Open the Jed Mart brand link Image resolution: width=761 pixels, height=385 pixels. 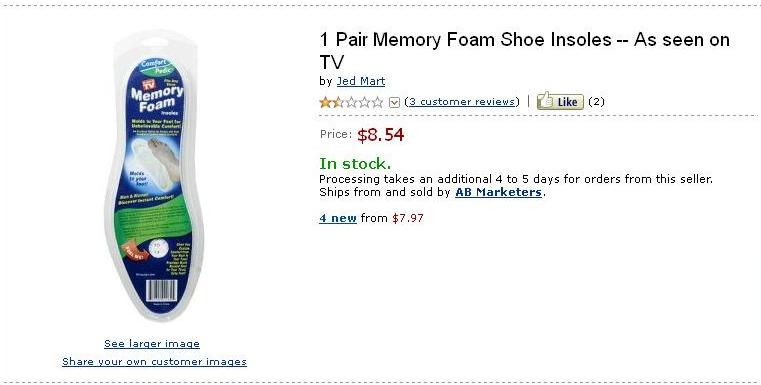tap(361, 81)
